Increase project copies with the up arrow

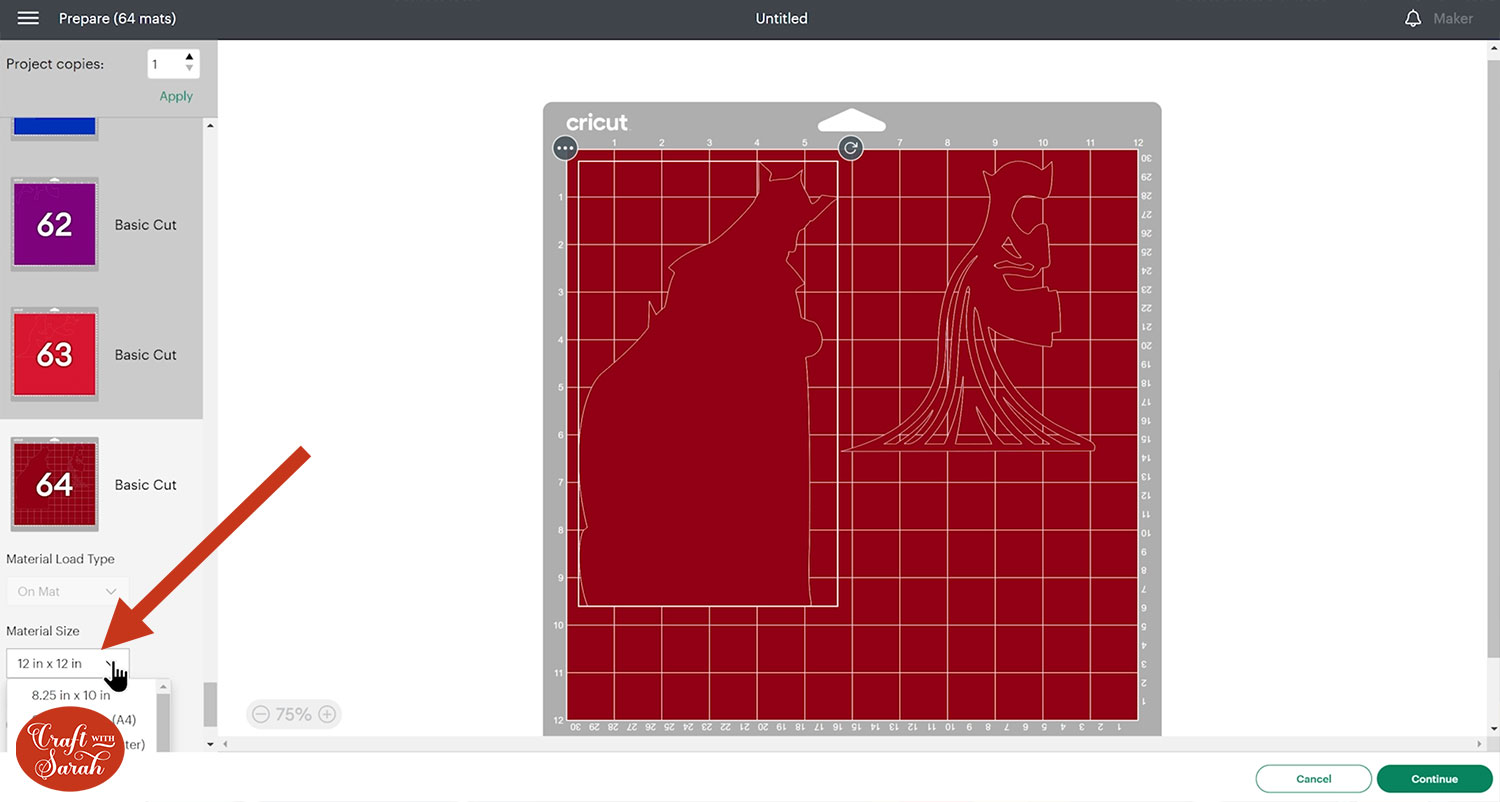point(190,57)
